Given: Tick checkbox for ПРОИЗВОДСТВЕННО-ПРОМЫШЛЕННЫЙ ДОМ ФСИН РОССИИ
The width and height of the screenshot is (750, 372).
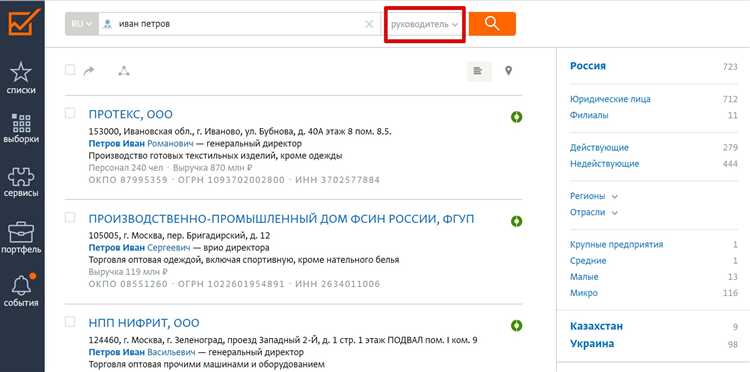Looking at the screenshot, I should click(x=70, y=218).
